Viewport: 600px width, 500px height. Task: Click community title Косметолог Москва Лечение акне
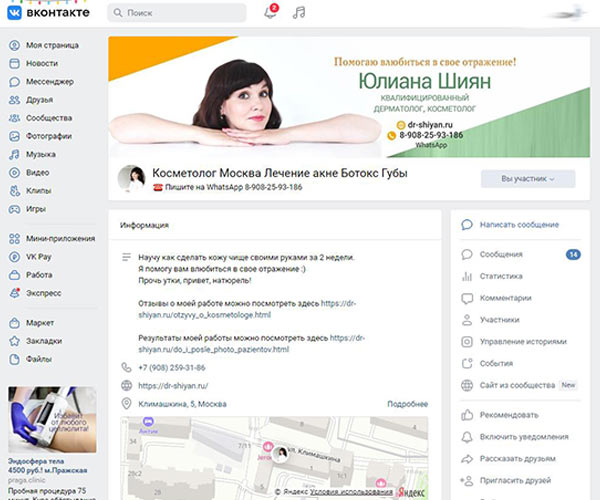click(280, 173)
